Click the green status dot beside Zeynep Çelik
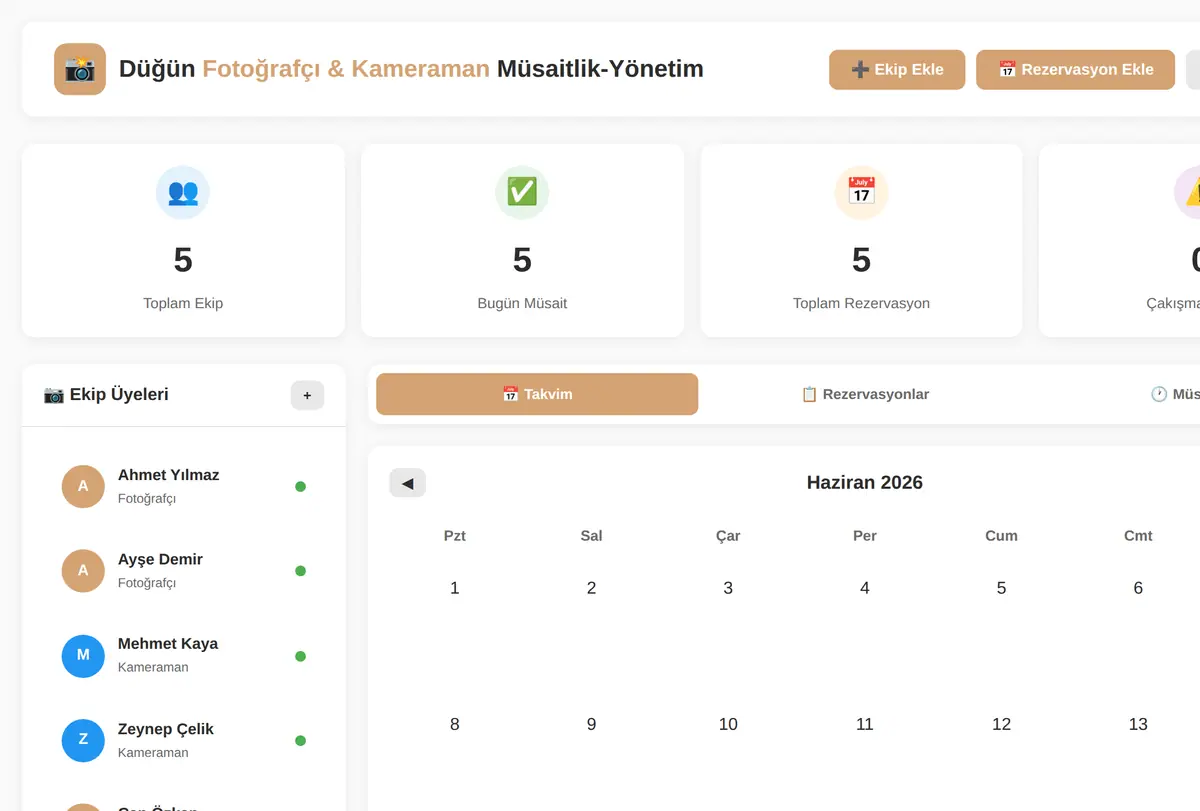The image size is (1200, 811). click(x=300, y=741)
